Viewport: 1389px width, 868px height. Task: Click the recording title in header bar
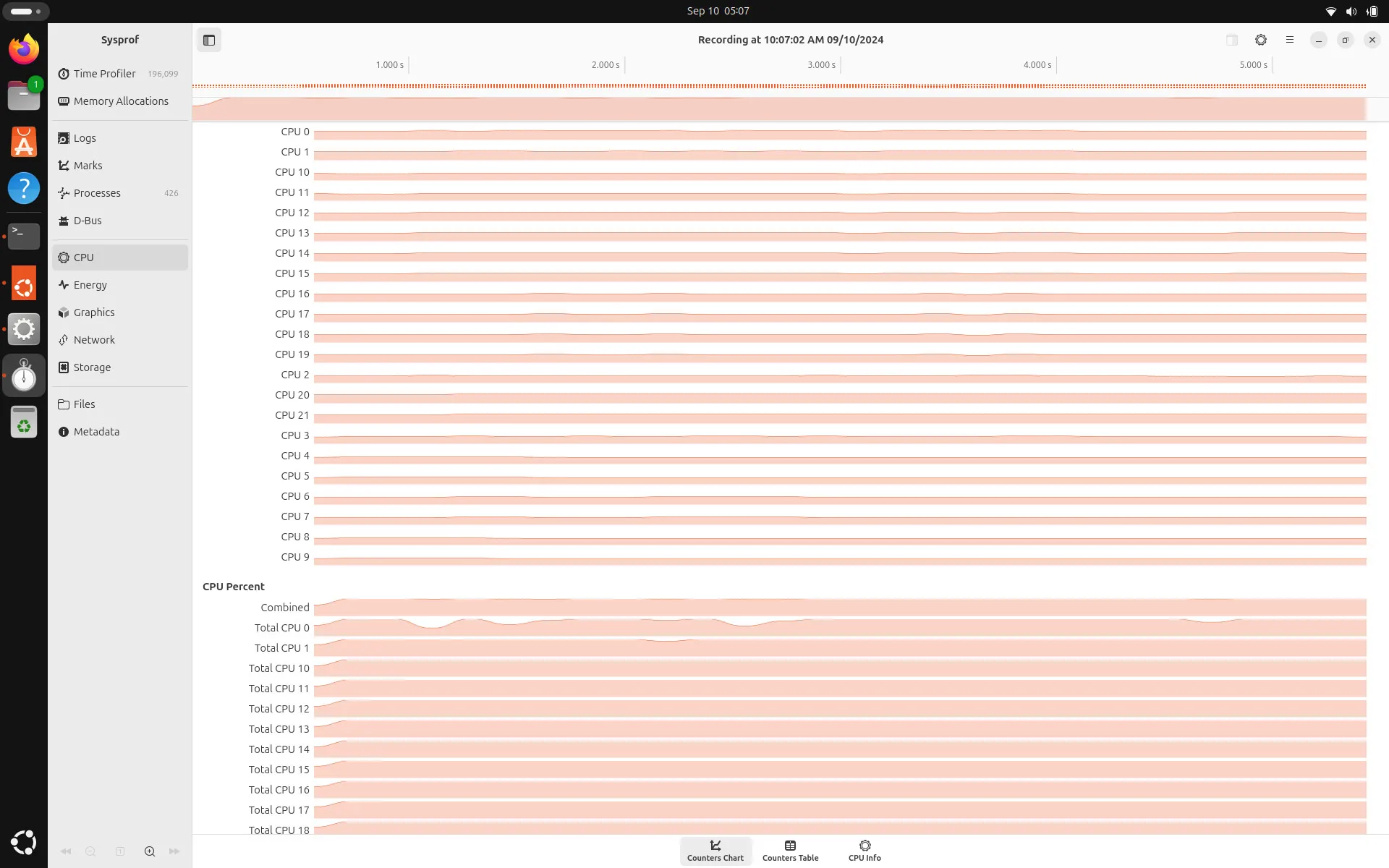click(791, 40)
